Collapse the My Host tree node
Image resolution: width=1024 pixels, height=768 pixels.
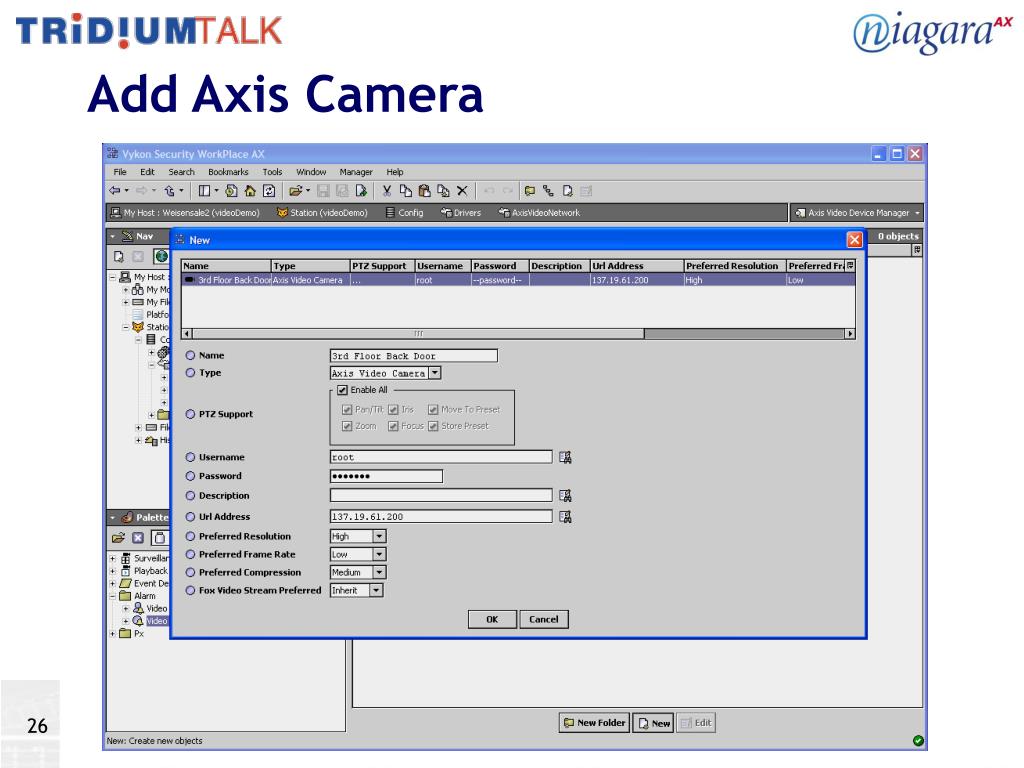pos(112,277)
